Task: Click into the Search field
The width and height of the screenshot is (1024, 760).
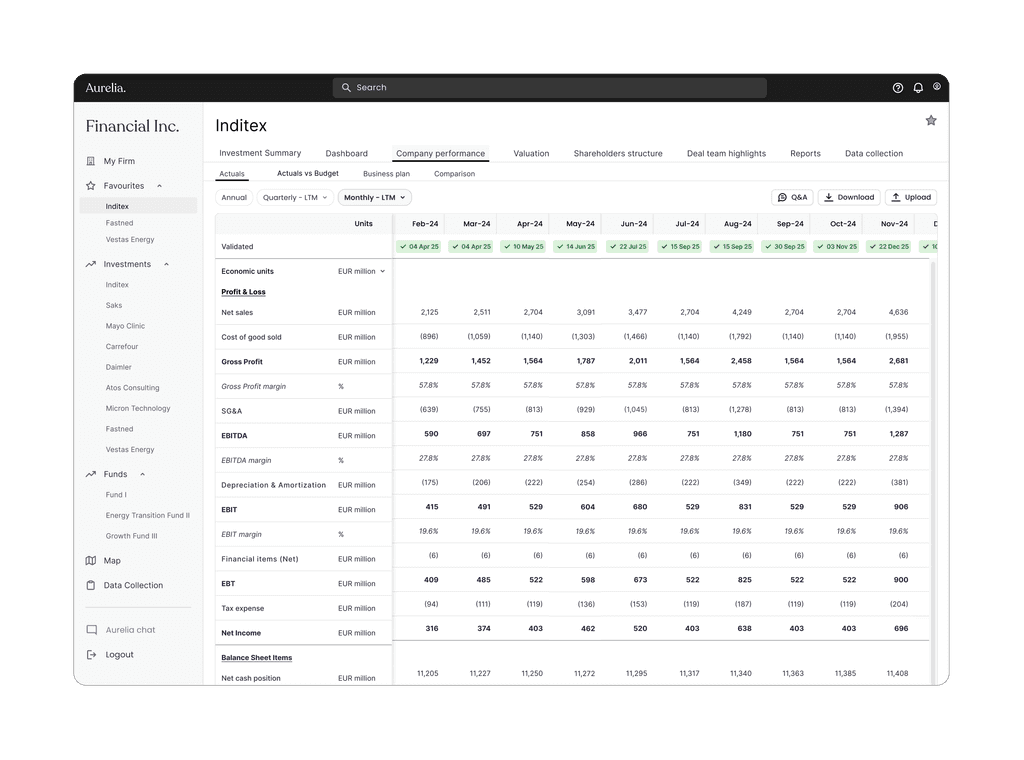Action: point(550,88)
